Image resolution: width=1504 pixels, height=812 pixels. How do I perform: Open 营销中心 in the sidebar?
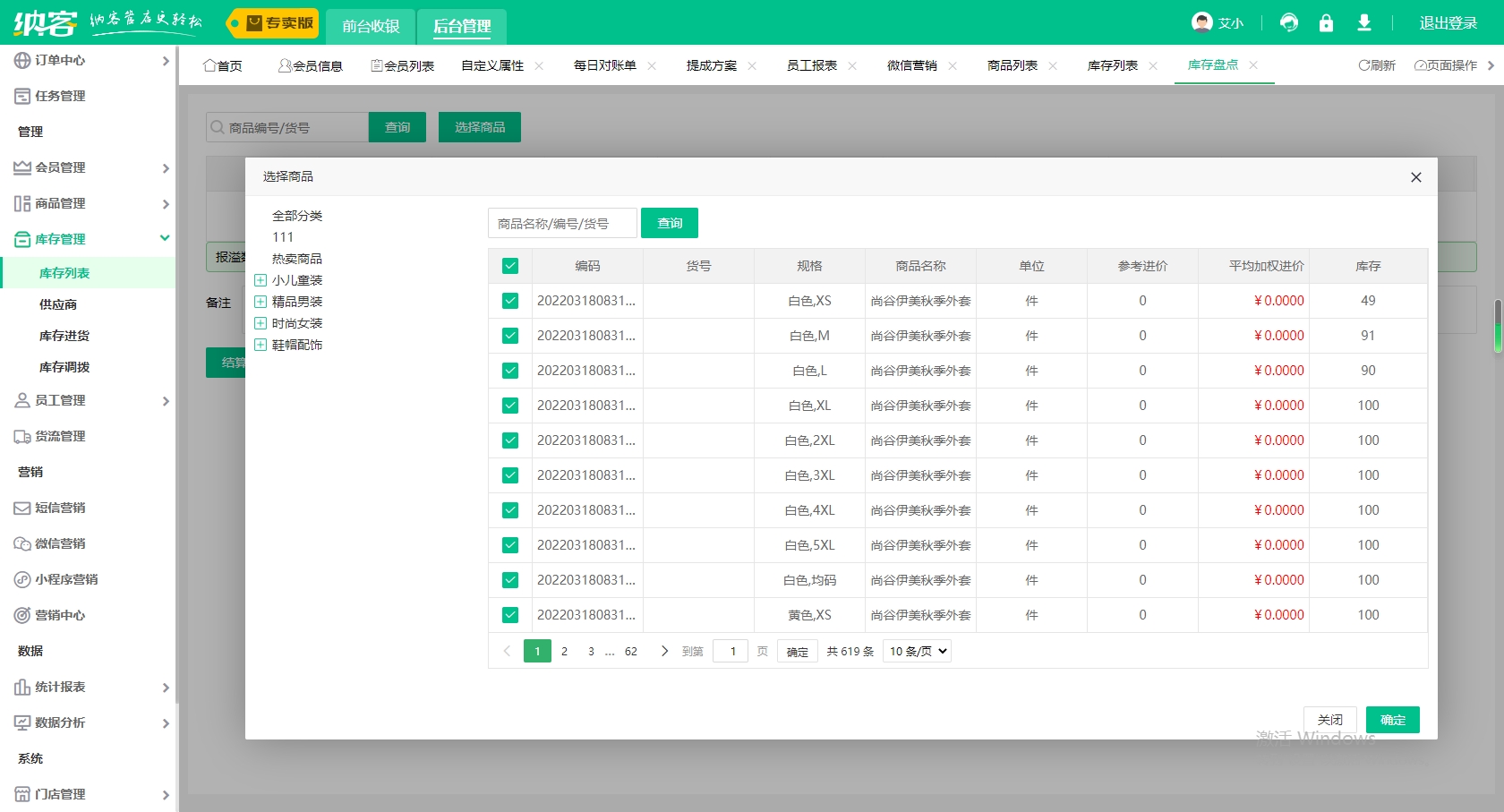click(x=60, y=615)
